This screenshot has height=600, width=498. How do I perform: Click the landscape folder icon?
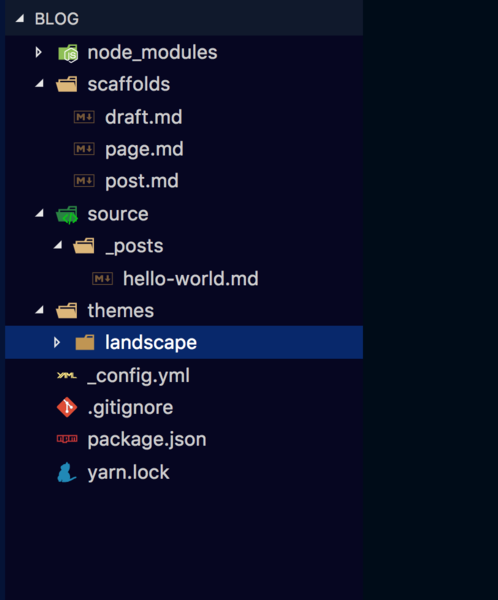point(85,342)
